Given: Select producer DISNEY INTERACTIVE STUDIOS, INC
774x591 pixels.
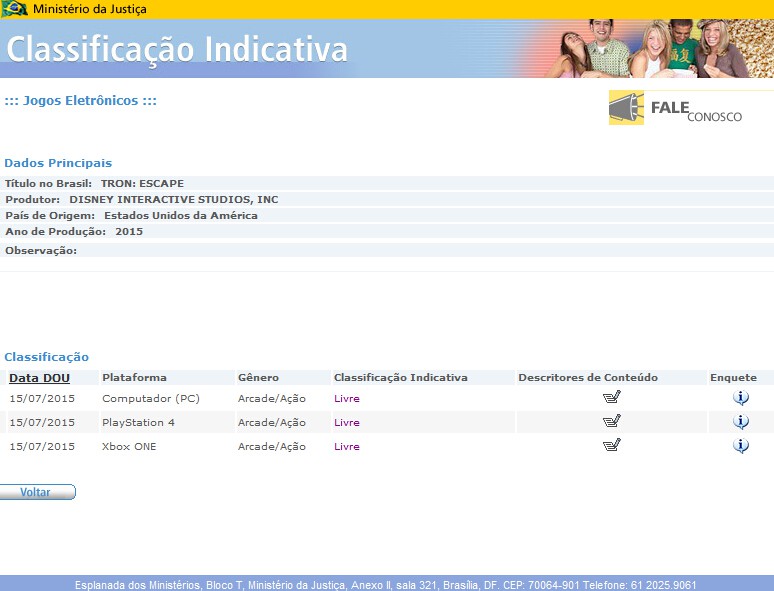Looking at the screenshot, I should pyautogui.click(x=174, y=199).
